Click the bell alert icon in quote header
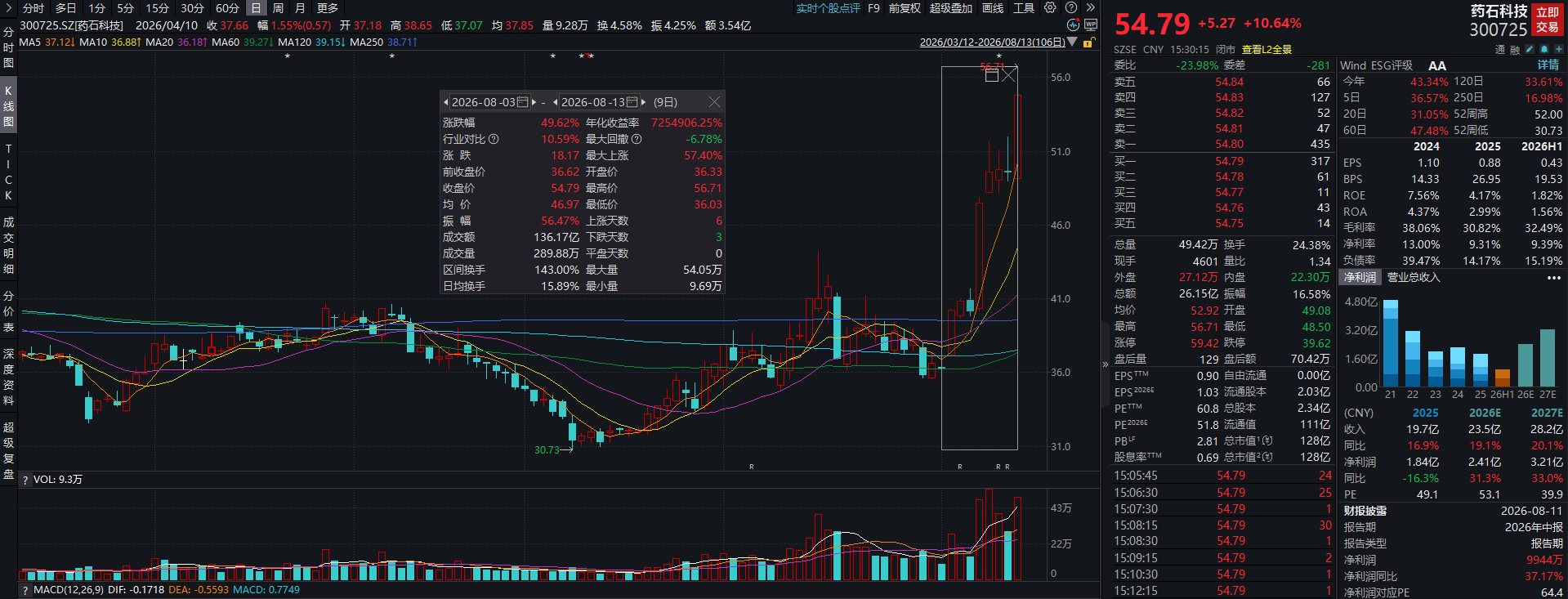Image resolution: width=1568 pixels, height=599 pixels. tap(1544, 49)
